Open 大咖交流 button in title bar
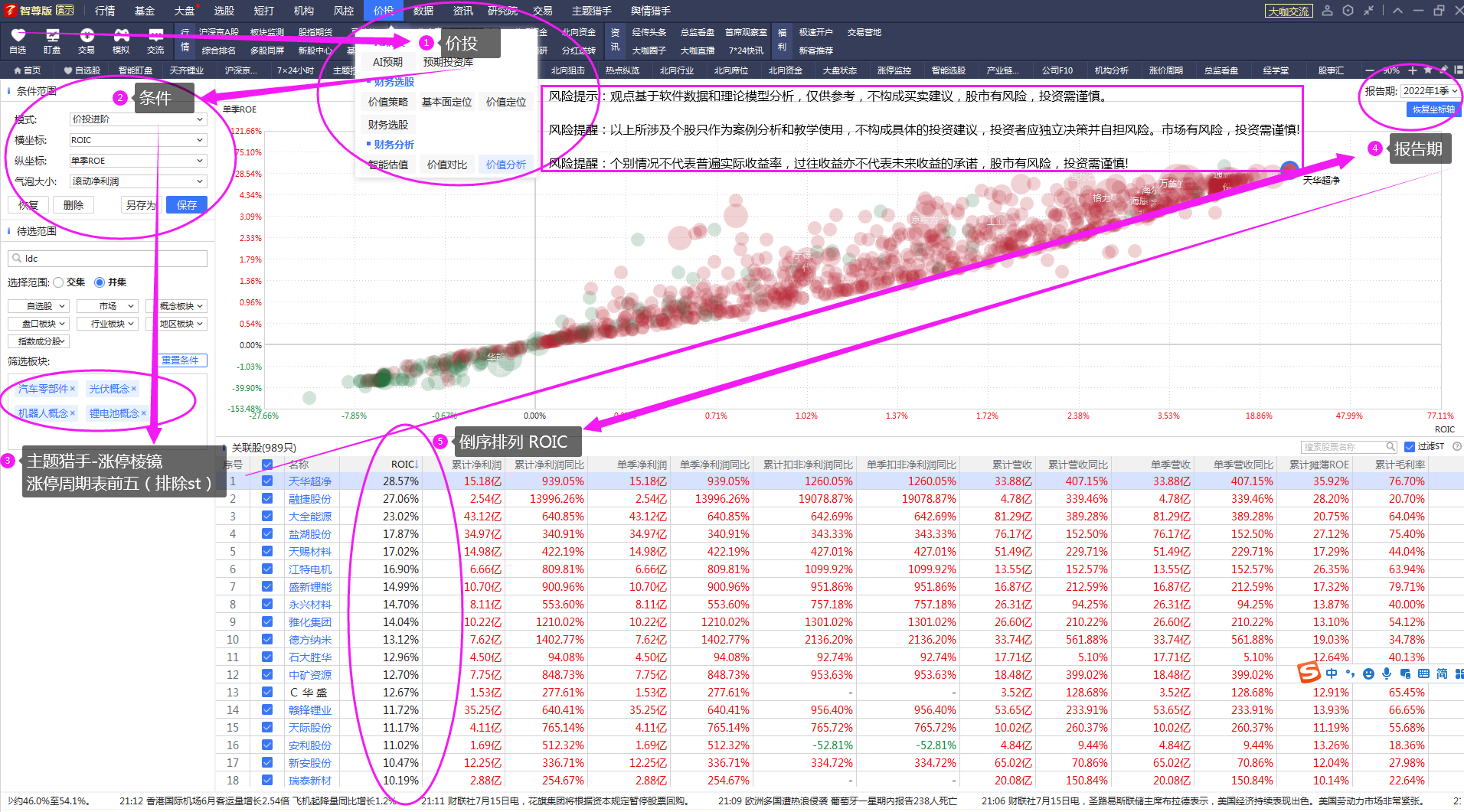The image size is (1464, 812). point(1289,11)
